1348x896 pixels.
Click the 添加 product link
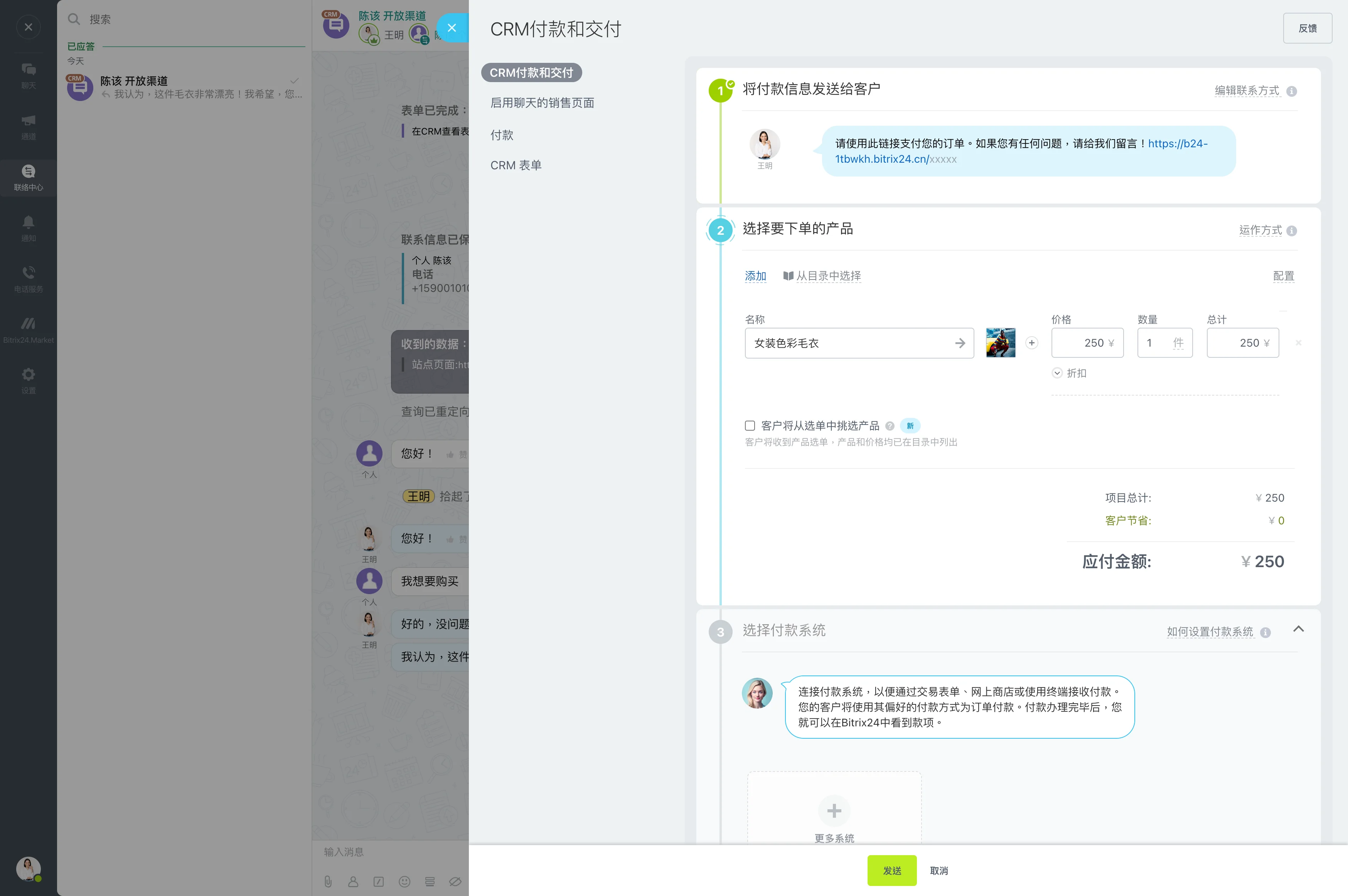(755, 276)
